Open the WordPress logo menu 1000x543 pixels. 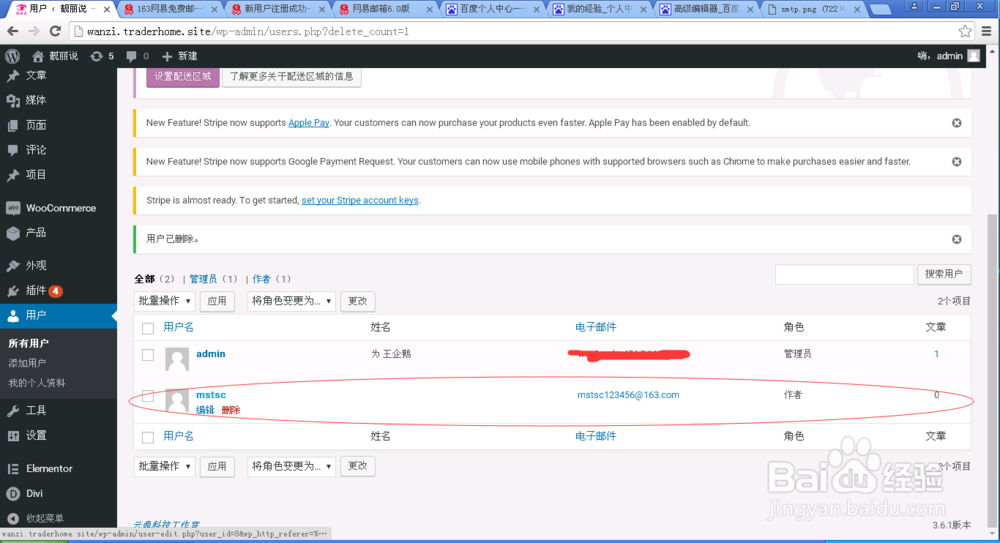click(12, 56)
